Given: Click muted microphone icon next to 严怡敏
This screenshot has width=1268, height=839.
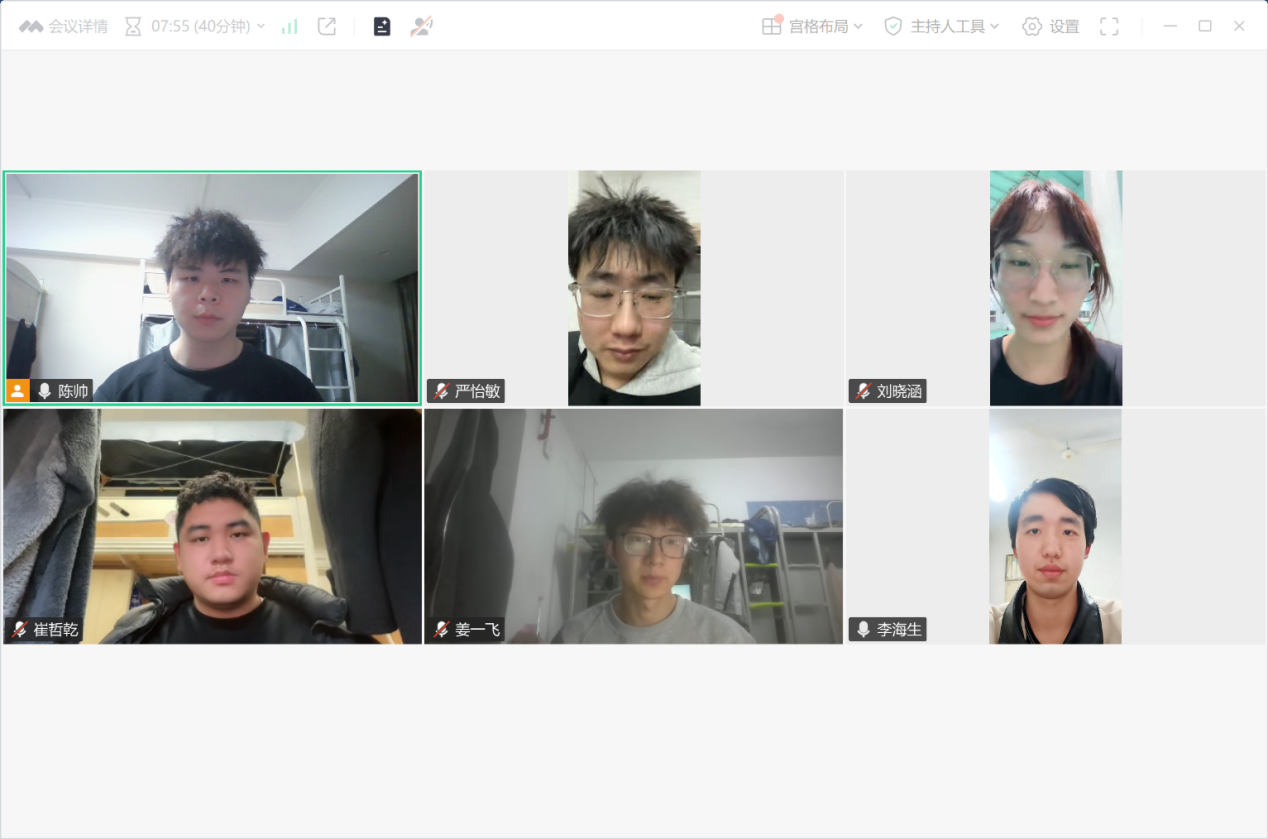Looking at the screenshot, I should (x=441, y=391).
